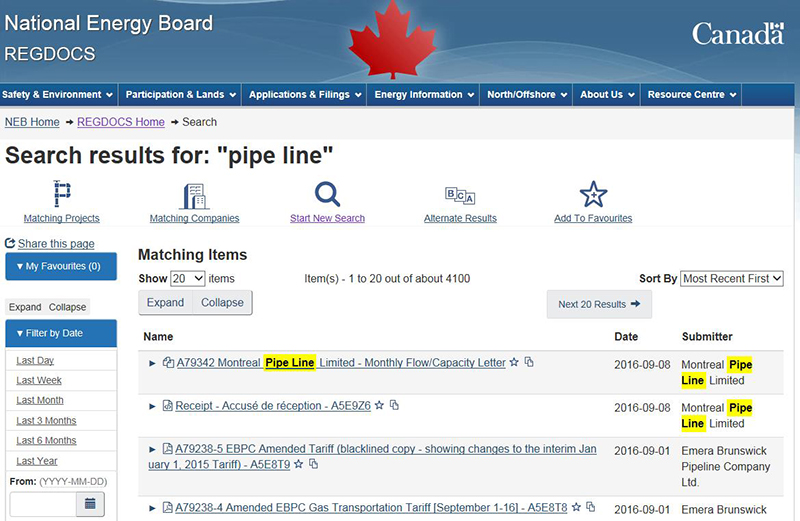Viewport: 800px width, 521px height.
Task: Click PDF icon before A79238-4 Amended EBPC item
Action: coord(167,507)
